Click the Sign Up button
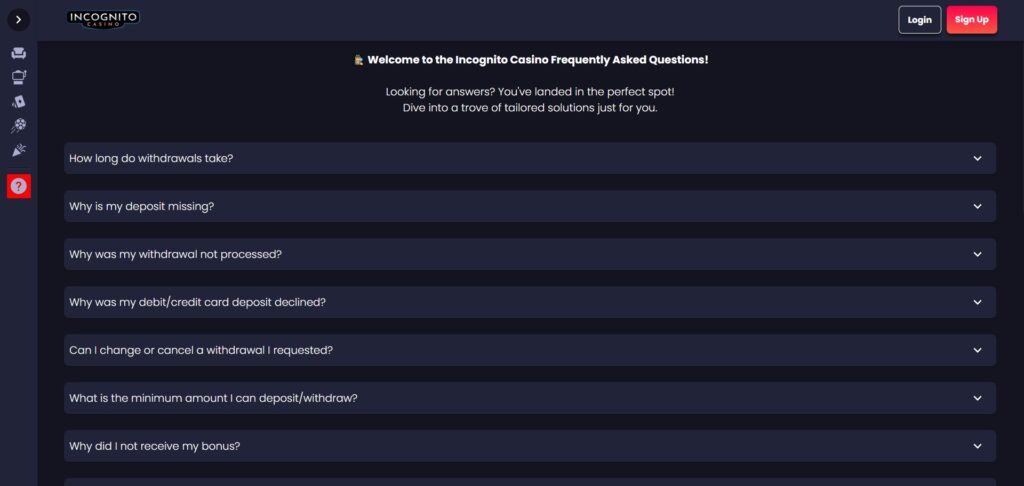This screenshot has width=1024, height=486. pos(971,20)
